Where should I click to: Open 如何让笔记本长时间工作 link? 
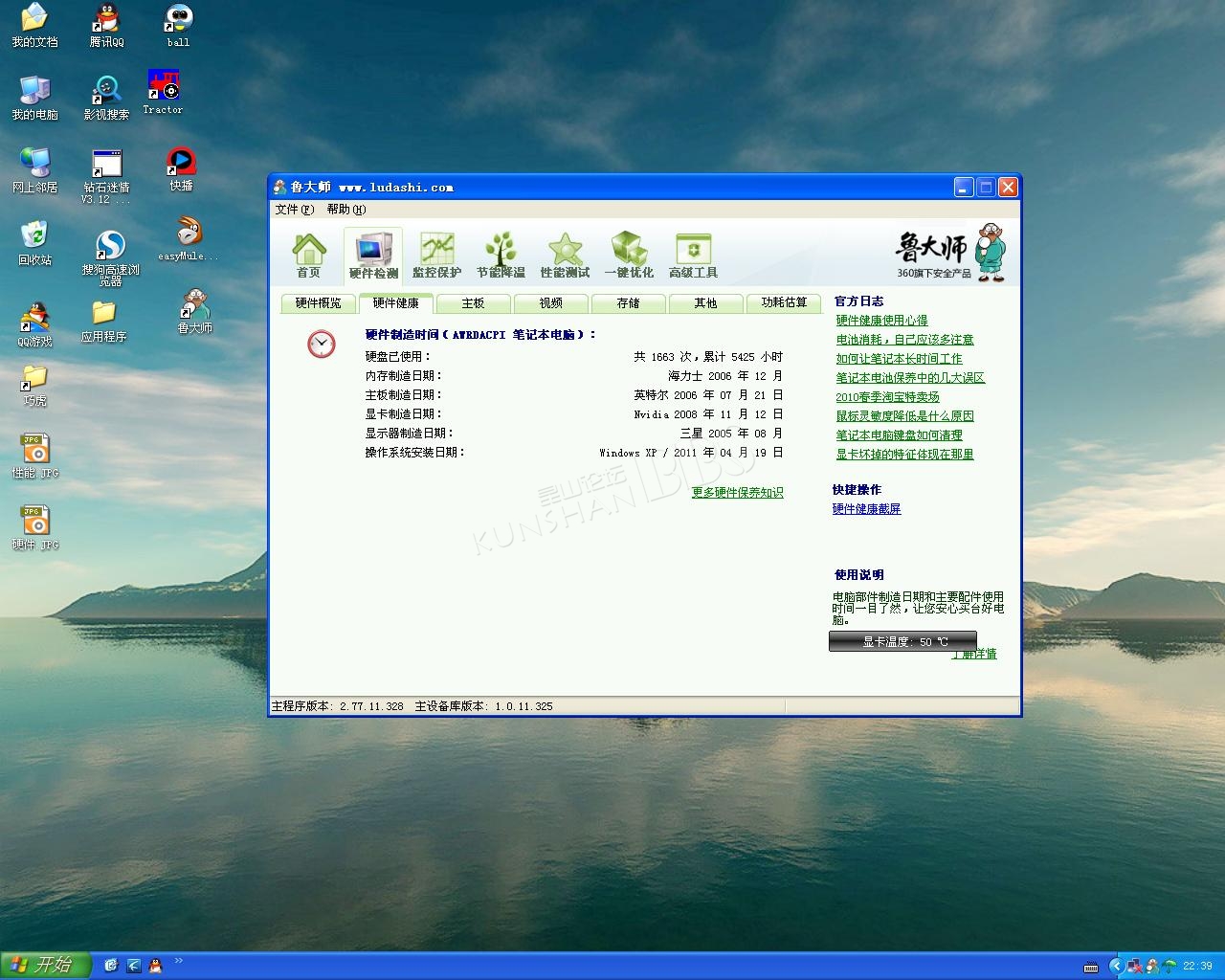pyautogui.click(x=899, y=359)
